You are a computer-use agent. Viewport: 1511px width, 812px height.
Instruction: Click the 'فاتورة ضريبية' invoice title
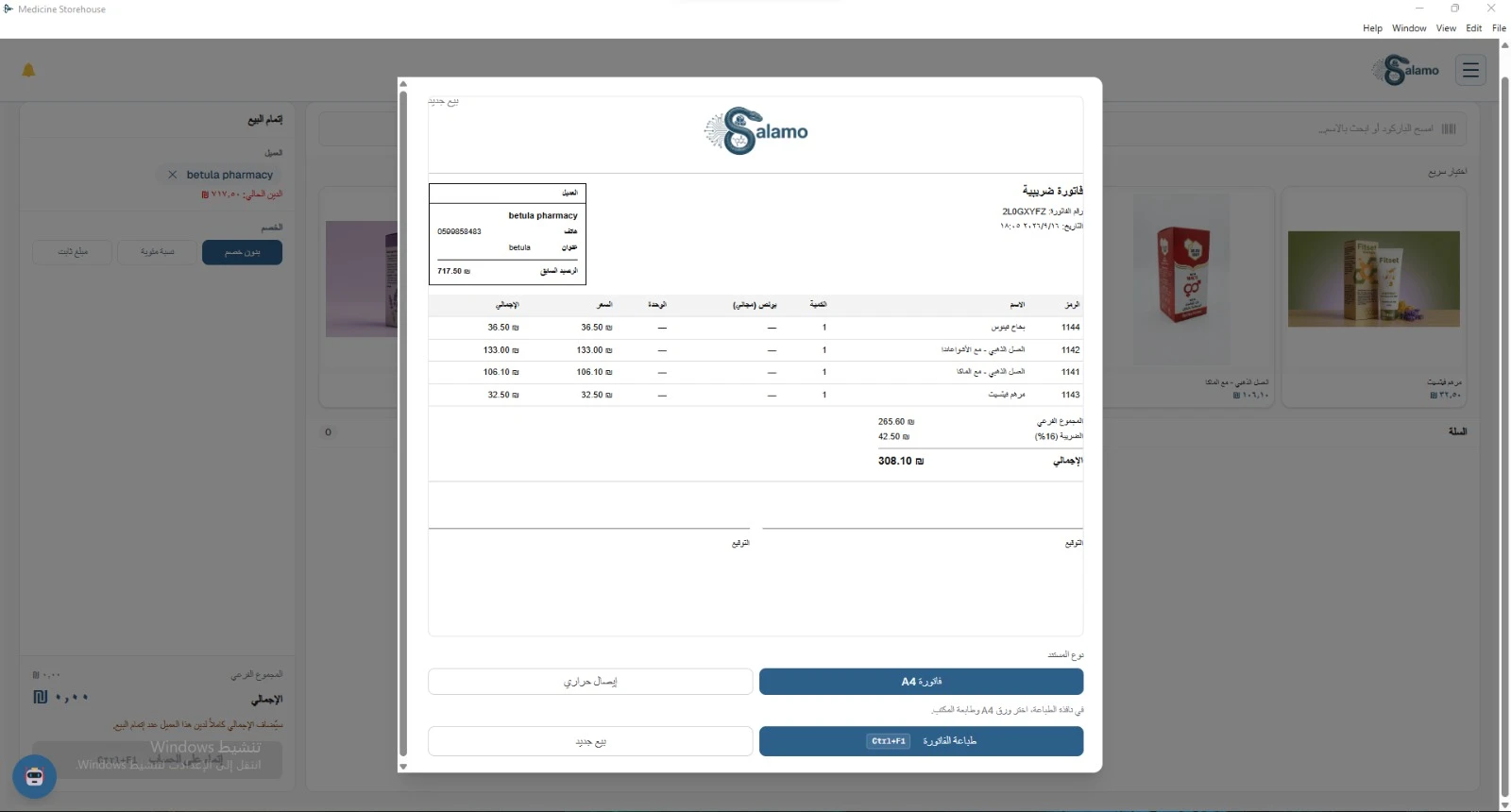click(x=1052, y=191)
